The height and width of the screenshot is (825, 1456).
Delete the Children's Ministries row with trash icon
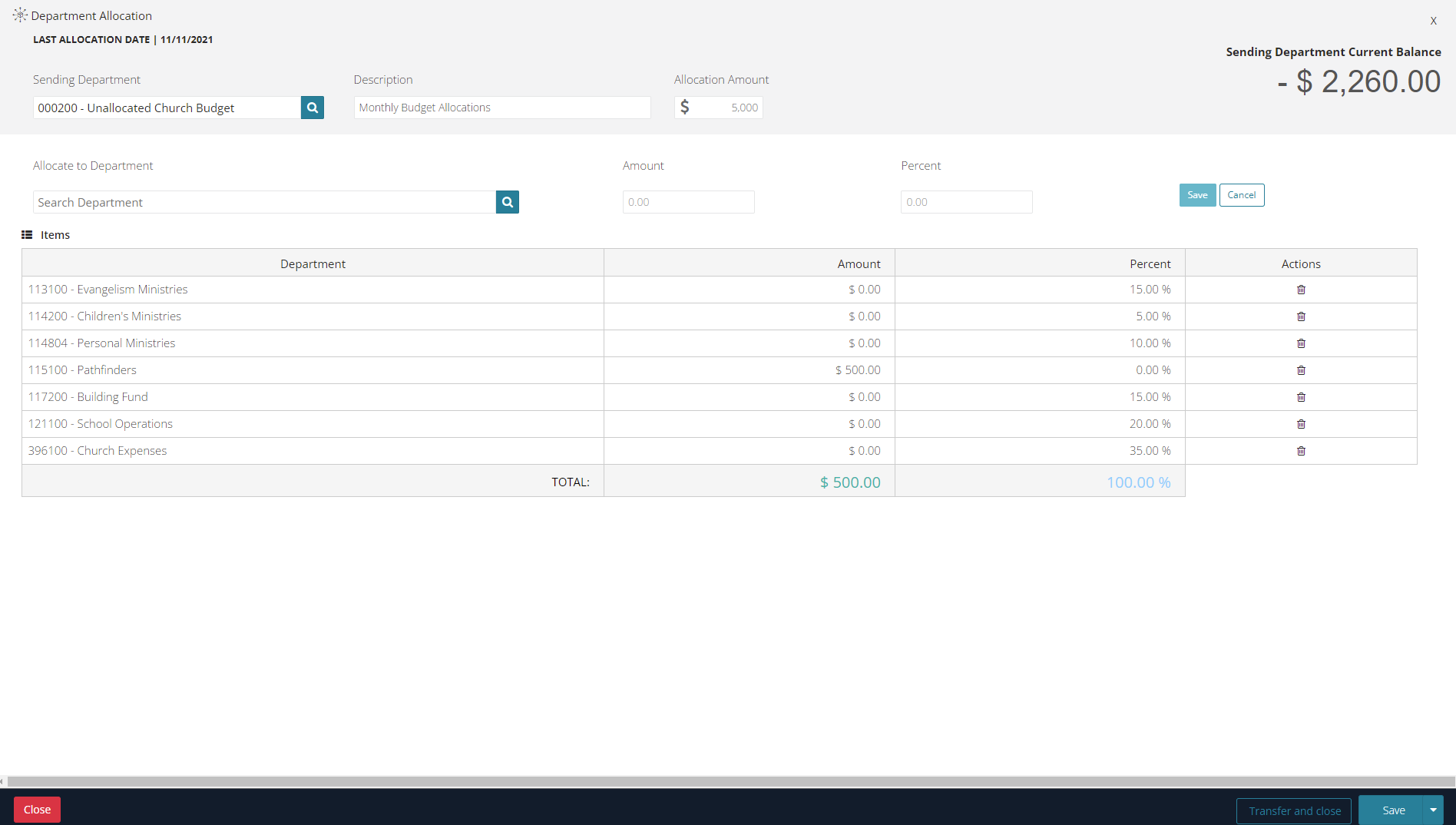[x=1301, y=316]
